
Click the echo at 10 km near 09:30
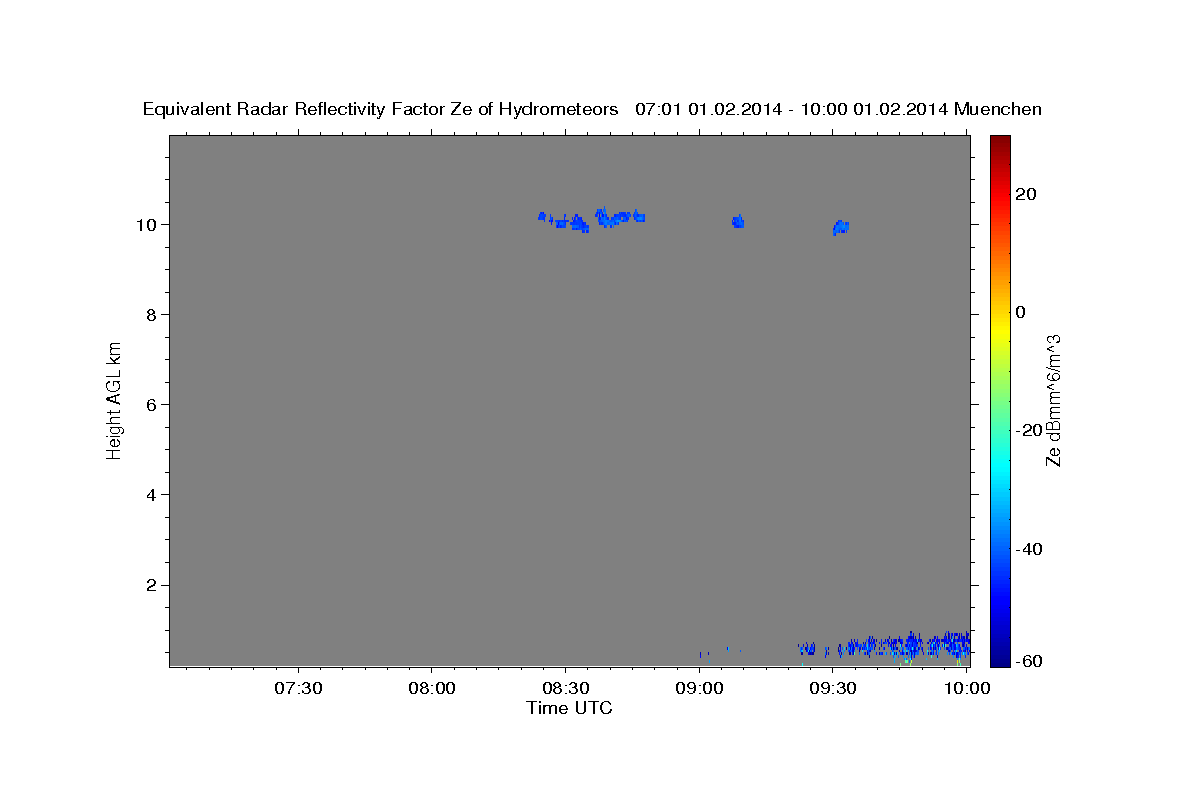[840, 228]
